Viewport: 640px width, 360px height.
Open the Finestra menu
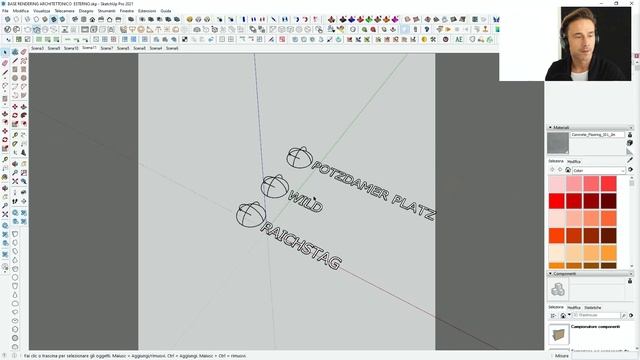pos(127,11)
